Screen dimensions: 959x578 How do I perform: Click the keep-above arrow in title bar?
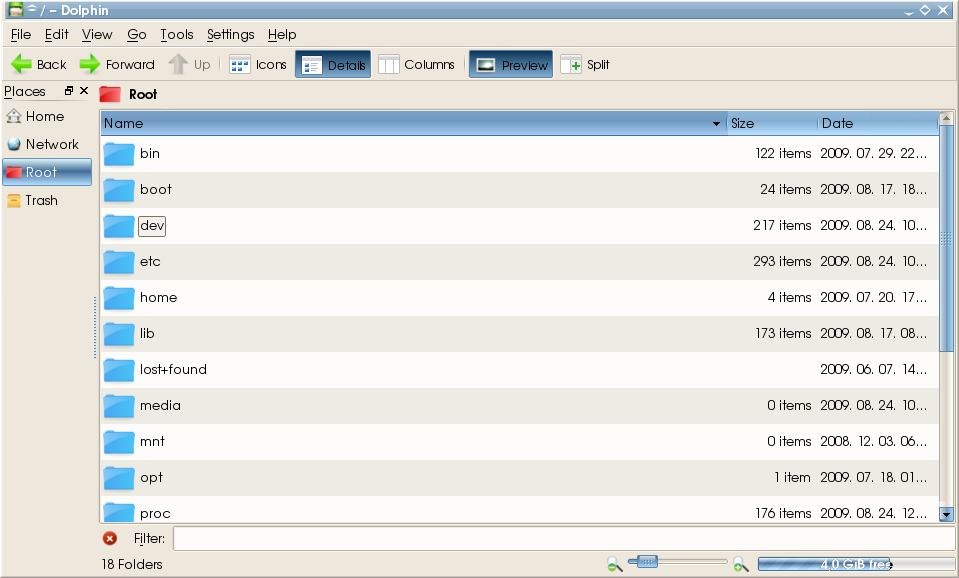[x=32, y=9]
